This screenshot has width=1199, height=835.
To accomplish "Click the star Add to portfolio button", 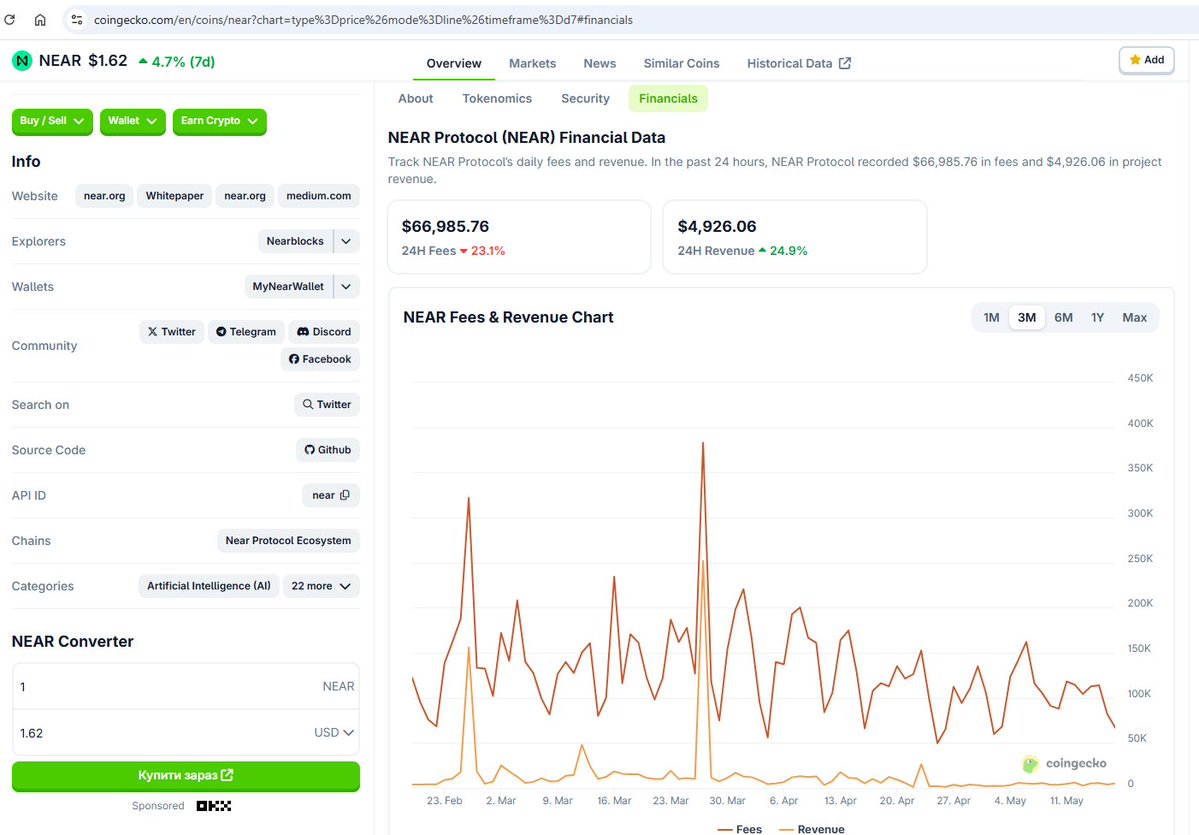I will point(1146,60).
